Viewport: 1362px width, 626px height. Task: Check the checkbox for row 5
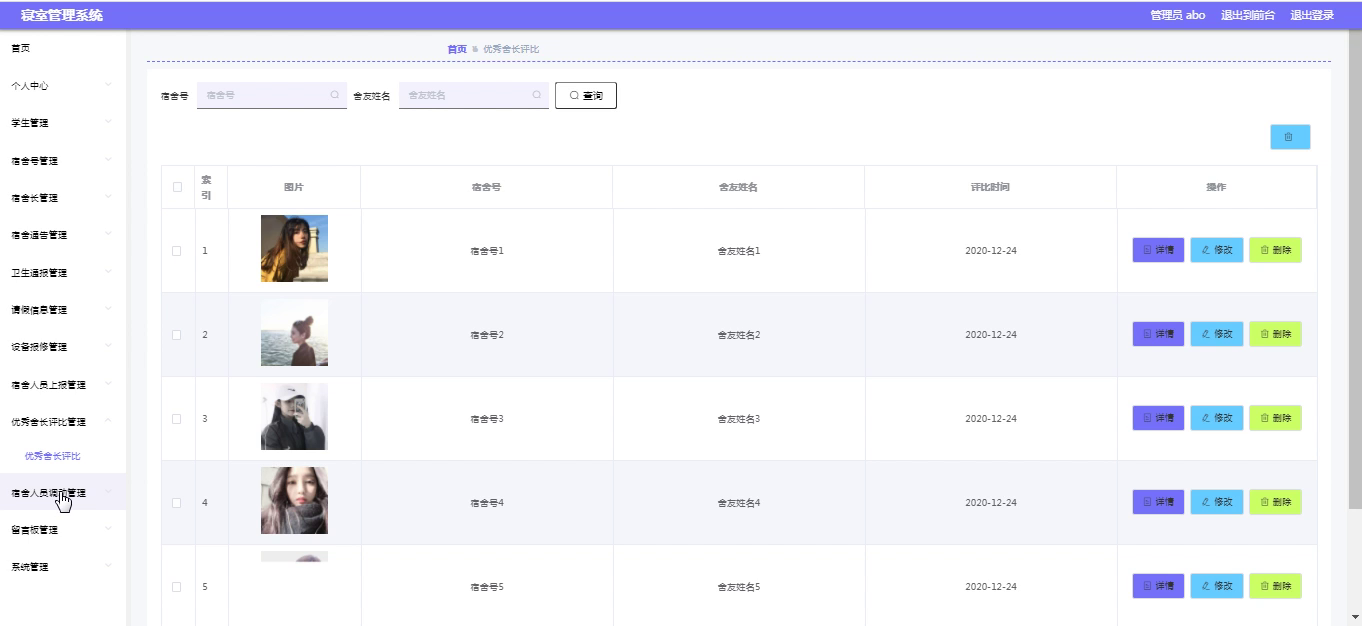(x=177, y=587)
